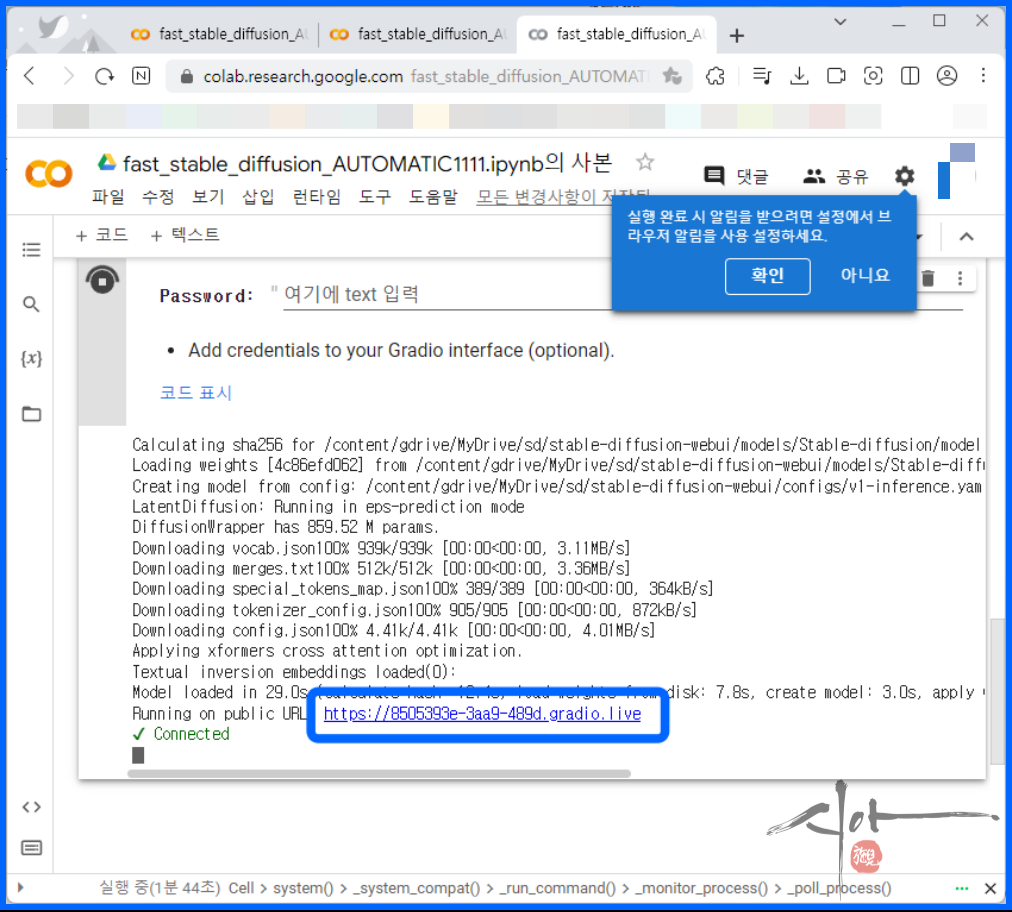
Task: Click 확인 in the notification popup
Action: pos(767,276)
